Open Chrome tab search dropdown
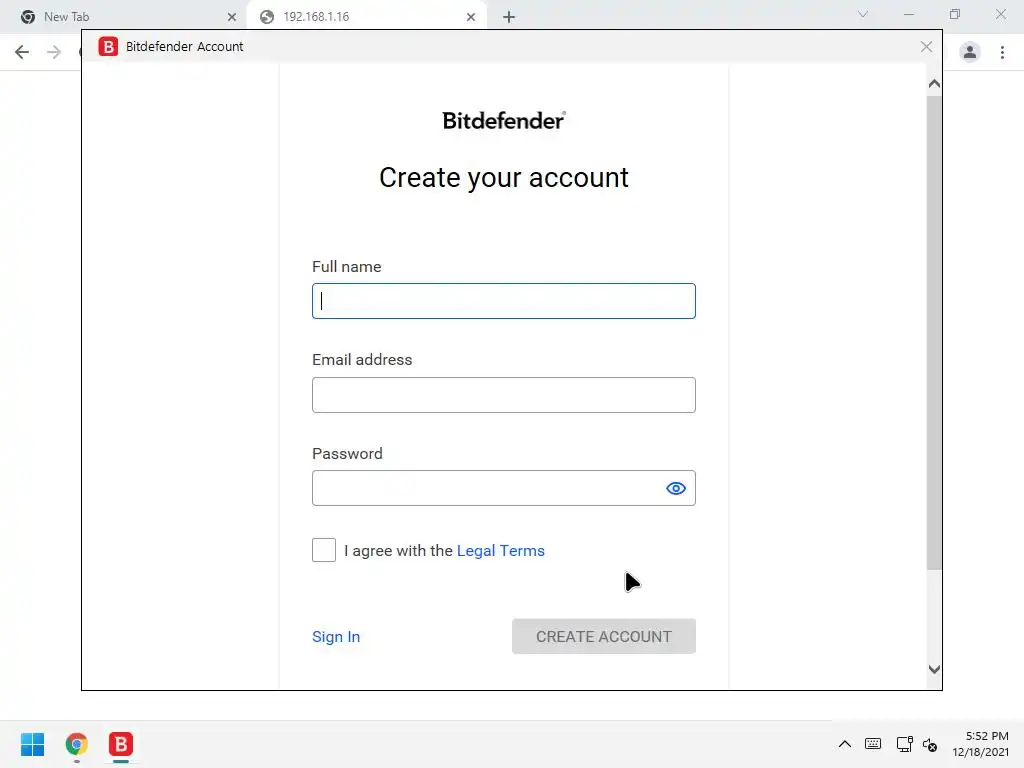 tap(863, 14)
